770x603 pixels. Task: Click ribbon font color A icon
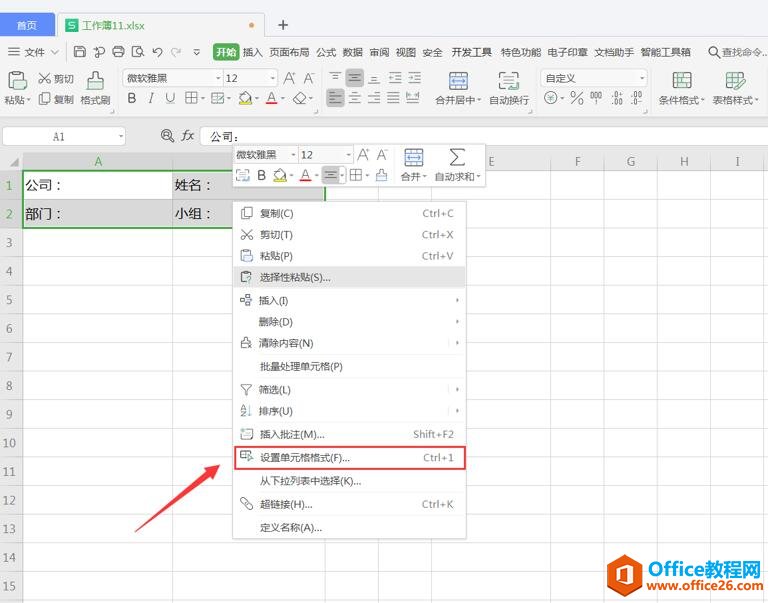(272, 98)
